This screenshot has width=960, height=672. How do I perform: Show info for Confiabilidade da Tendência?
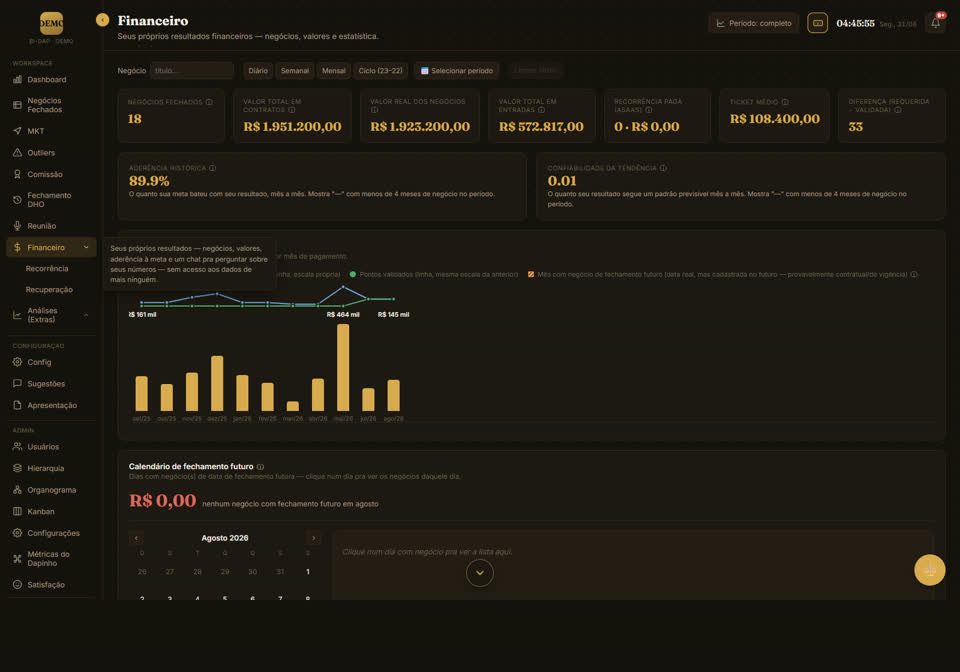[663, 168]
